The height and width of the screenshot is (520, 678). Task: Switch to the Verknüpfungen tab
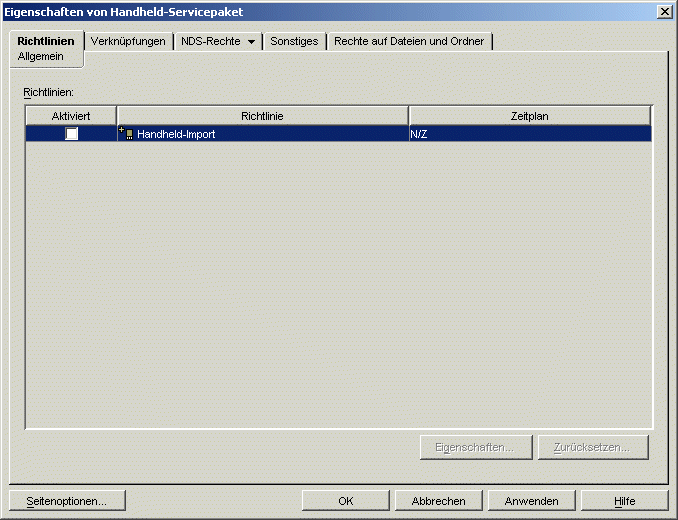pos(128,41)
